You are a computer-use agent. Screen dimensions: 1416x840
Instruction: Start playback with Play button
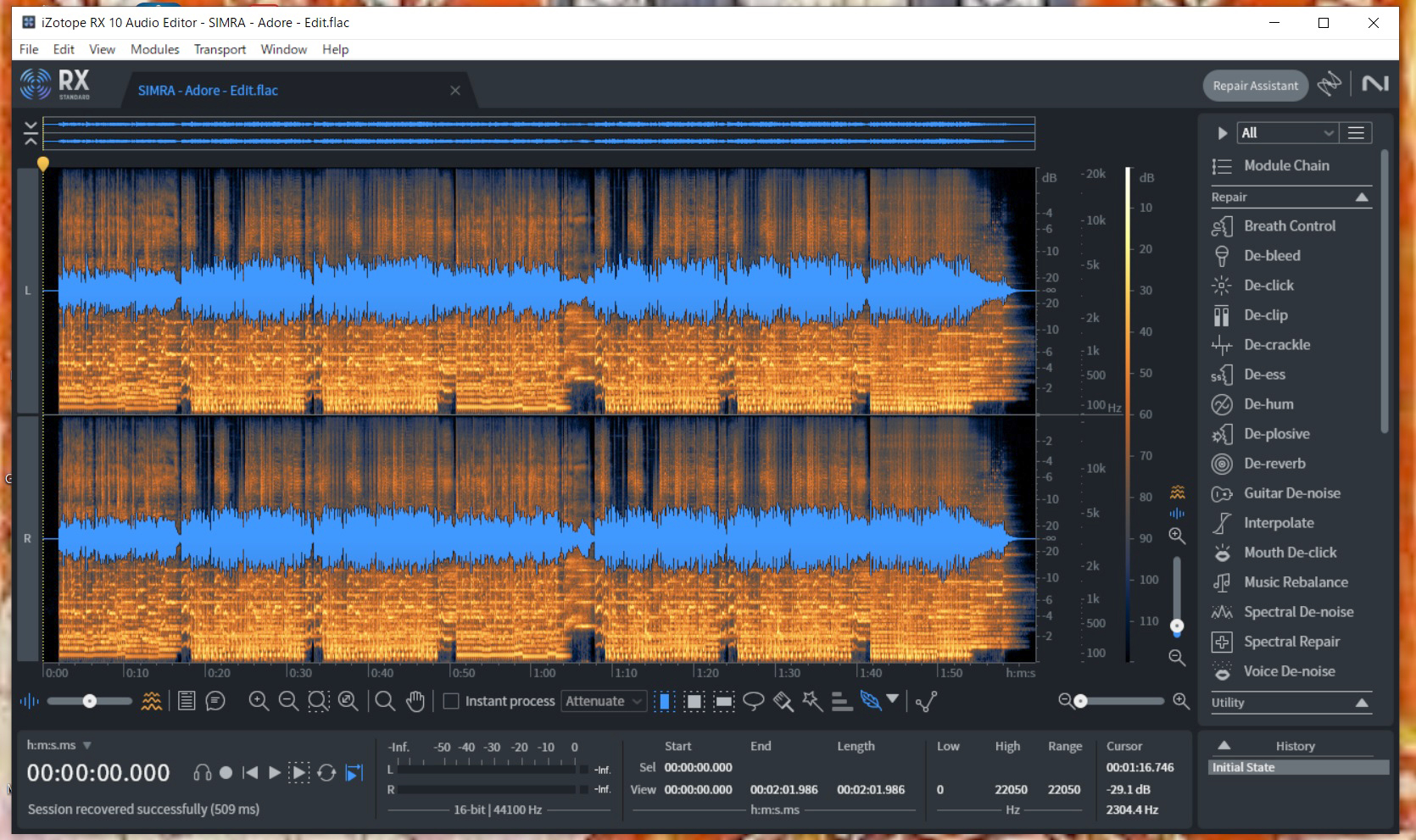[274, 773]
